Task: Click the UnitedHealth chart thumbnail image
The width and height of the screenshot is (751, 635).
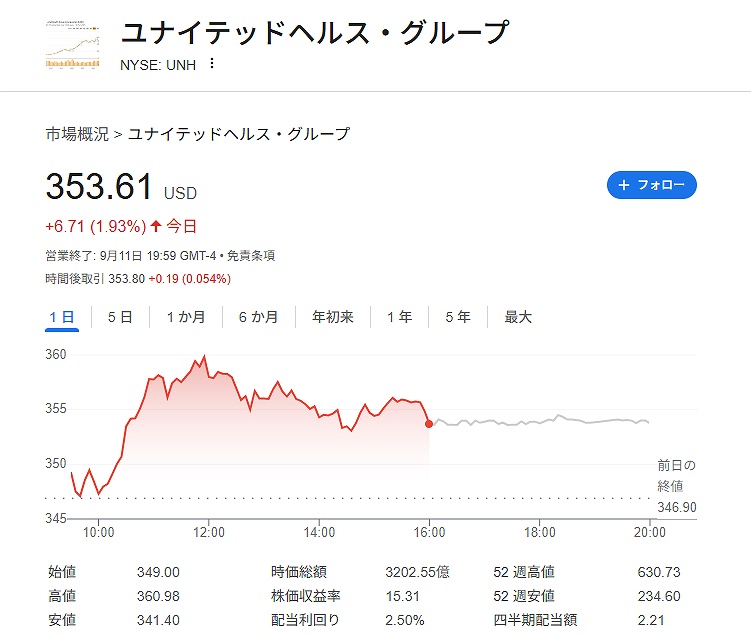Action: (73, 46)
